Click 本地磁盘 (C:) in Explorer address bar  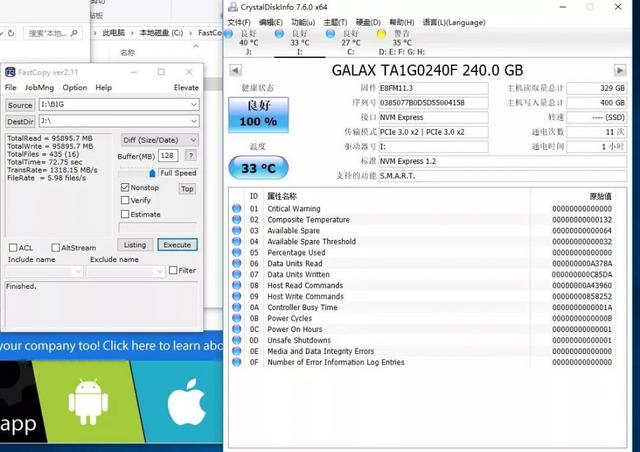(161, 33)
